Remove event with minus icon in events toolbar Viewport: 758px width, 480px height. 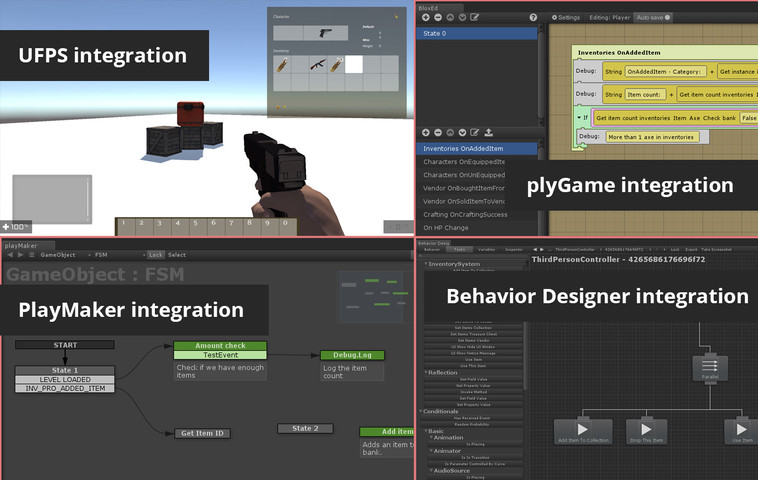pyautogui.click(x=437, y=132)
